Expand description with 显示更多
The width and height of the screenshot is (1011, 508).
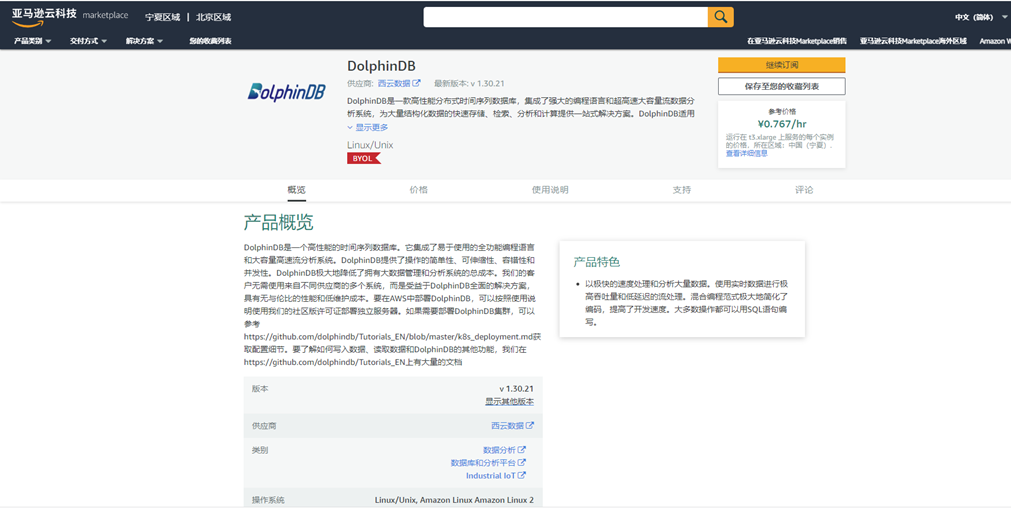(x=368, y=128)
